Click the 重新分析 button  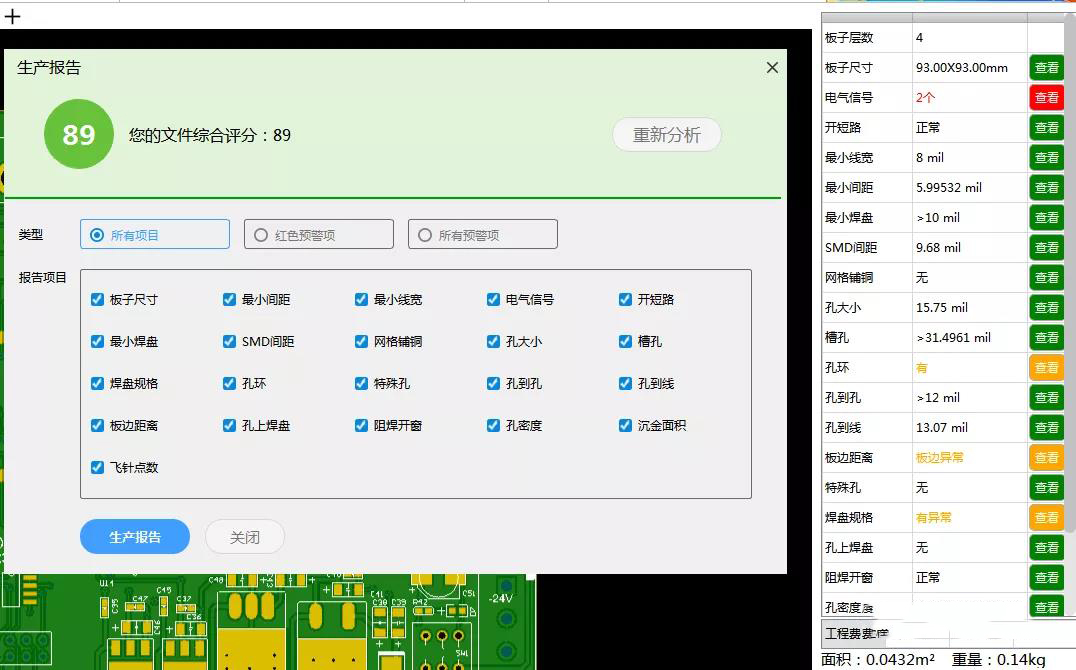pos(666,134)
